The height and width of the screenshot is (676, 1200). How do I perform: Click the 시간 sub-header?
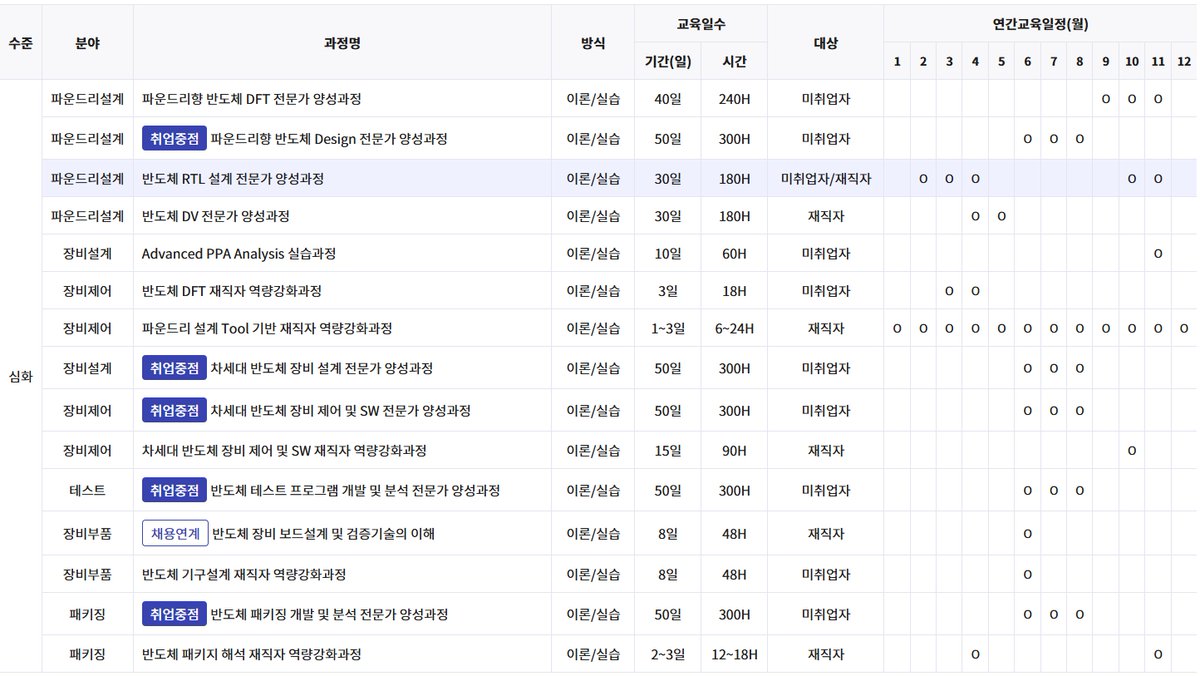(734, 61)
